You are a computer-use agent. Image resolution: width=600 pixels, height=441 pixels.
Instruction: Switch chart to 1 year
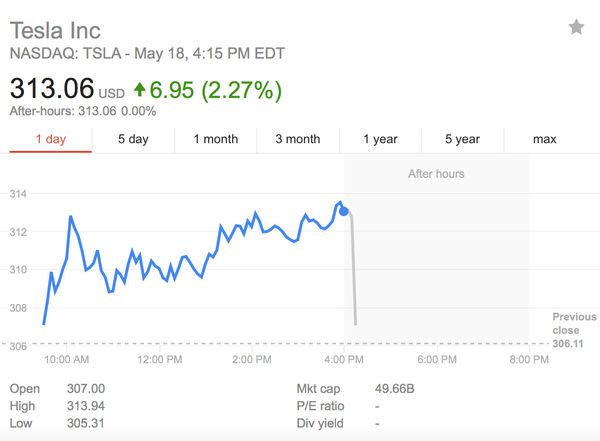pos(380,140)
